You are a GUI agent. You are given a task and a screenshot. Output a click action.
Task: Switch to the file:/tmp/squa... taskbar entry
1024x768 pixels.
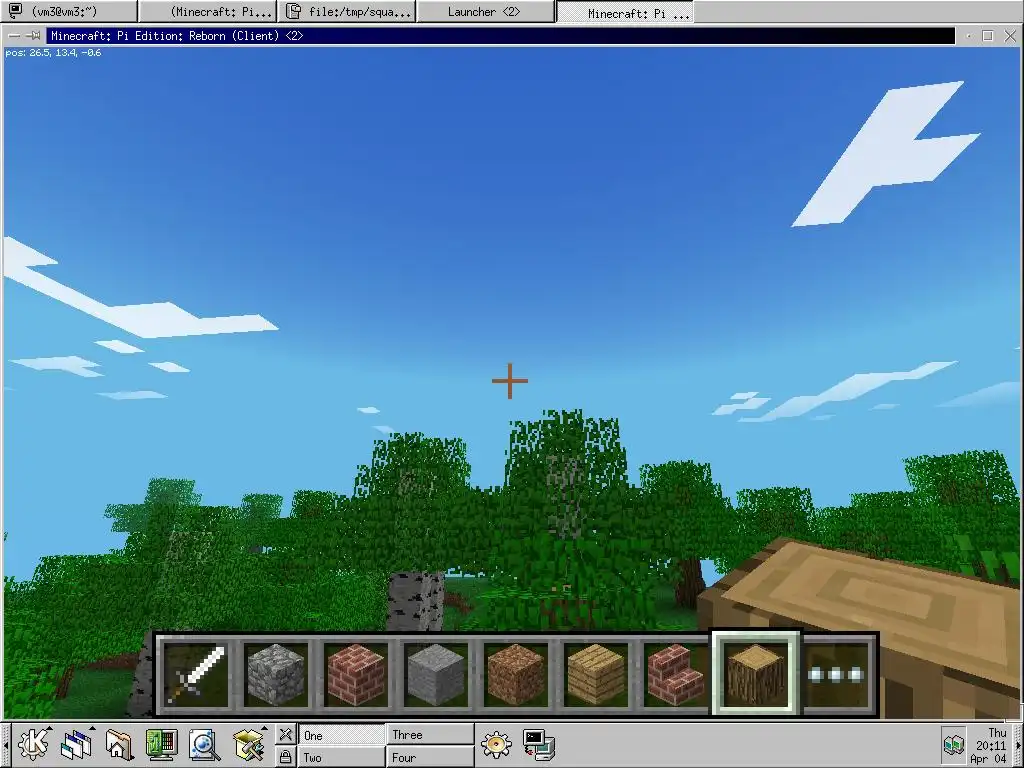click(x=347, y=12)
